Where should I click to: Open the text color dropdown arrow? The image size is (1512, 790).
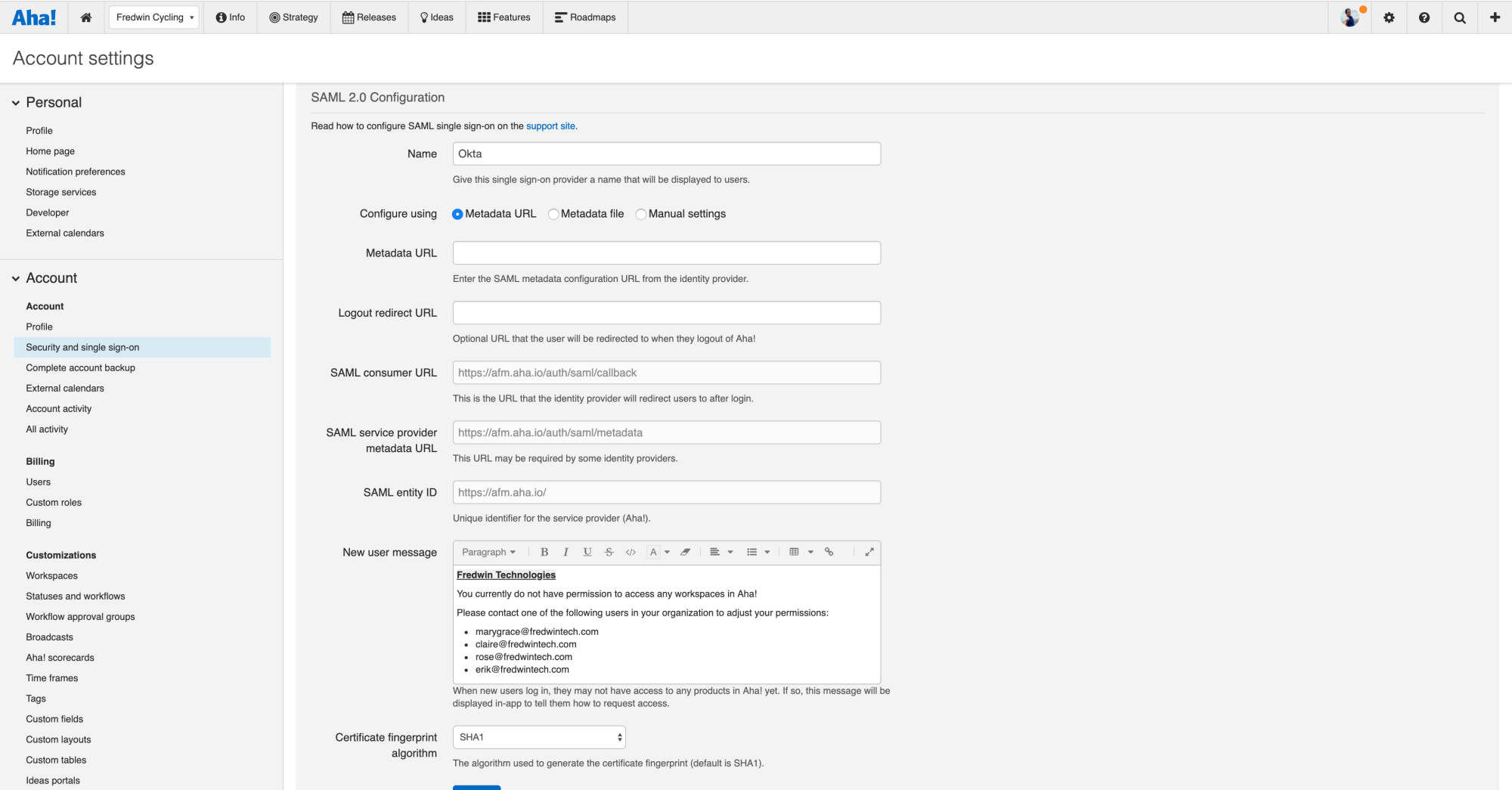pos(667,552)
